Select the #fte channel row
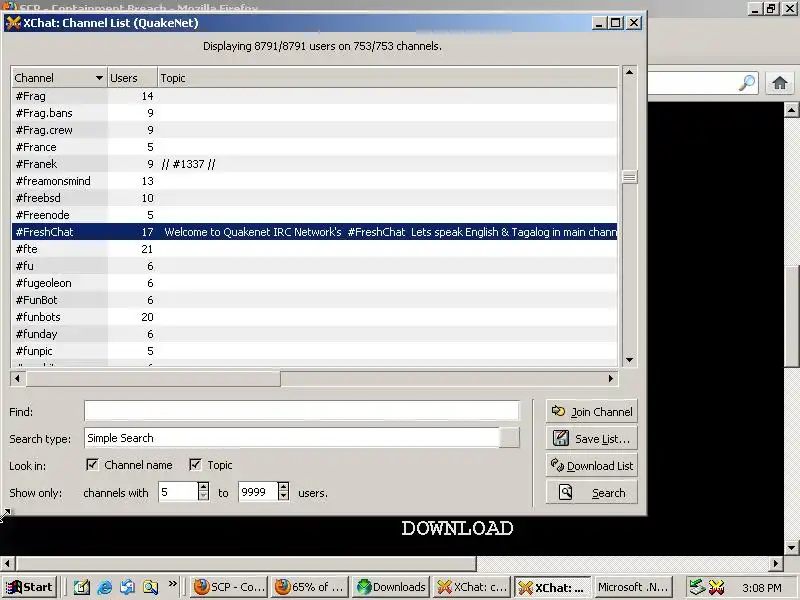 click(x=314, y=249)
